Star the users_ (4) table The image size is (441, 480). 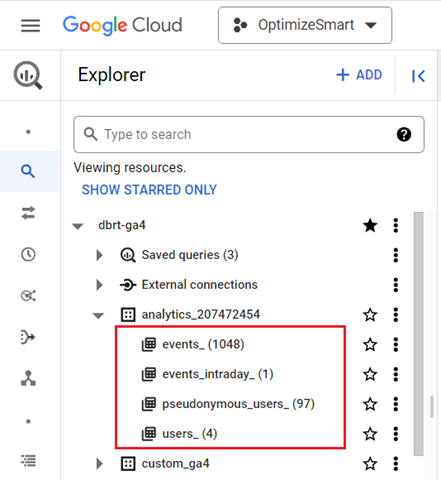pos(370,434)
